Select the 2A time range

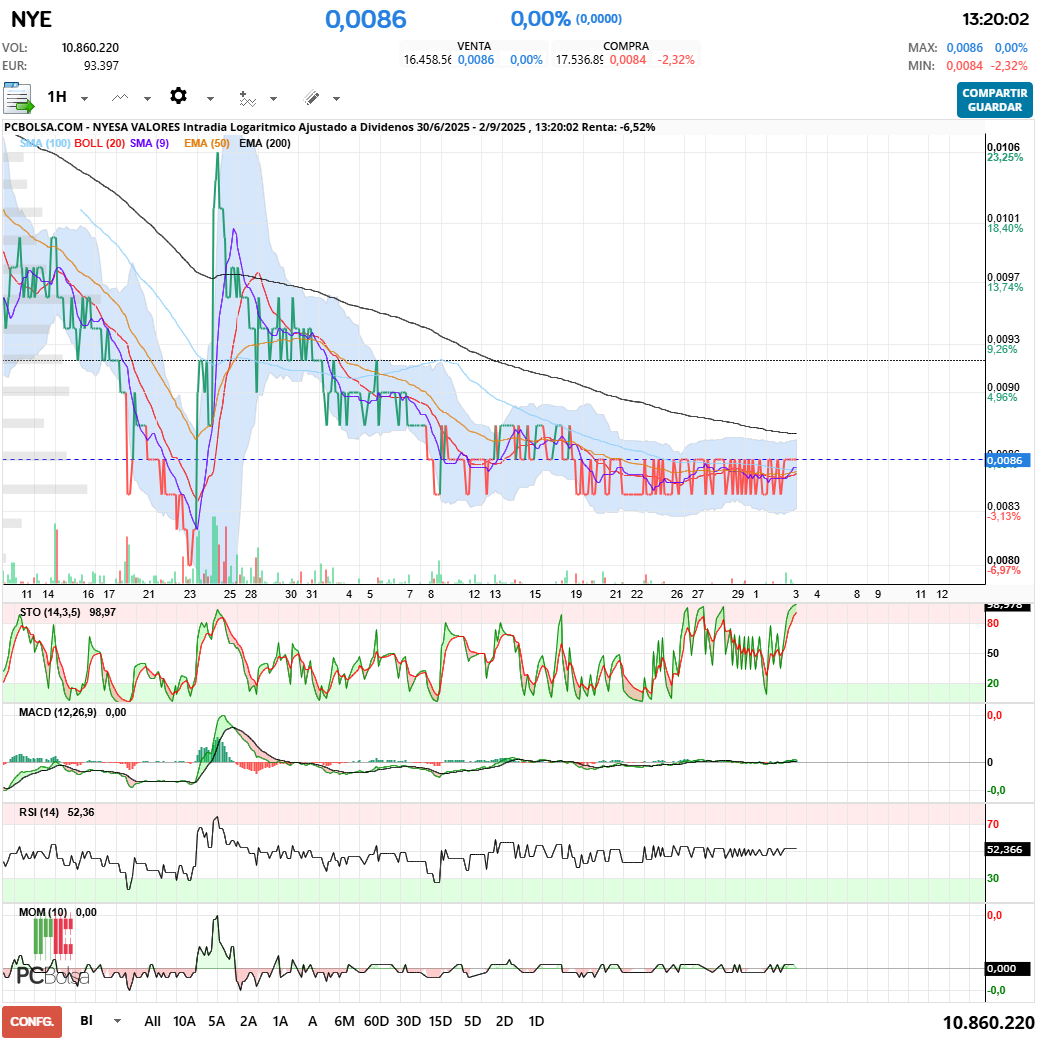click(249, 1022)
